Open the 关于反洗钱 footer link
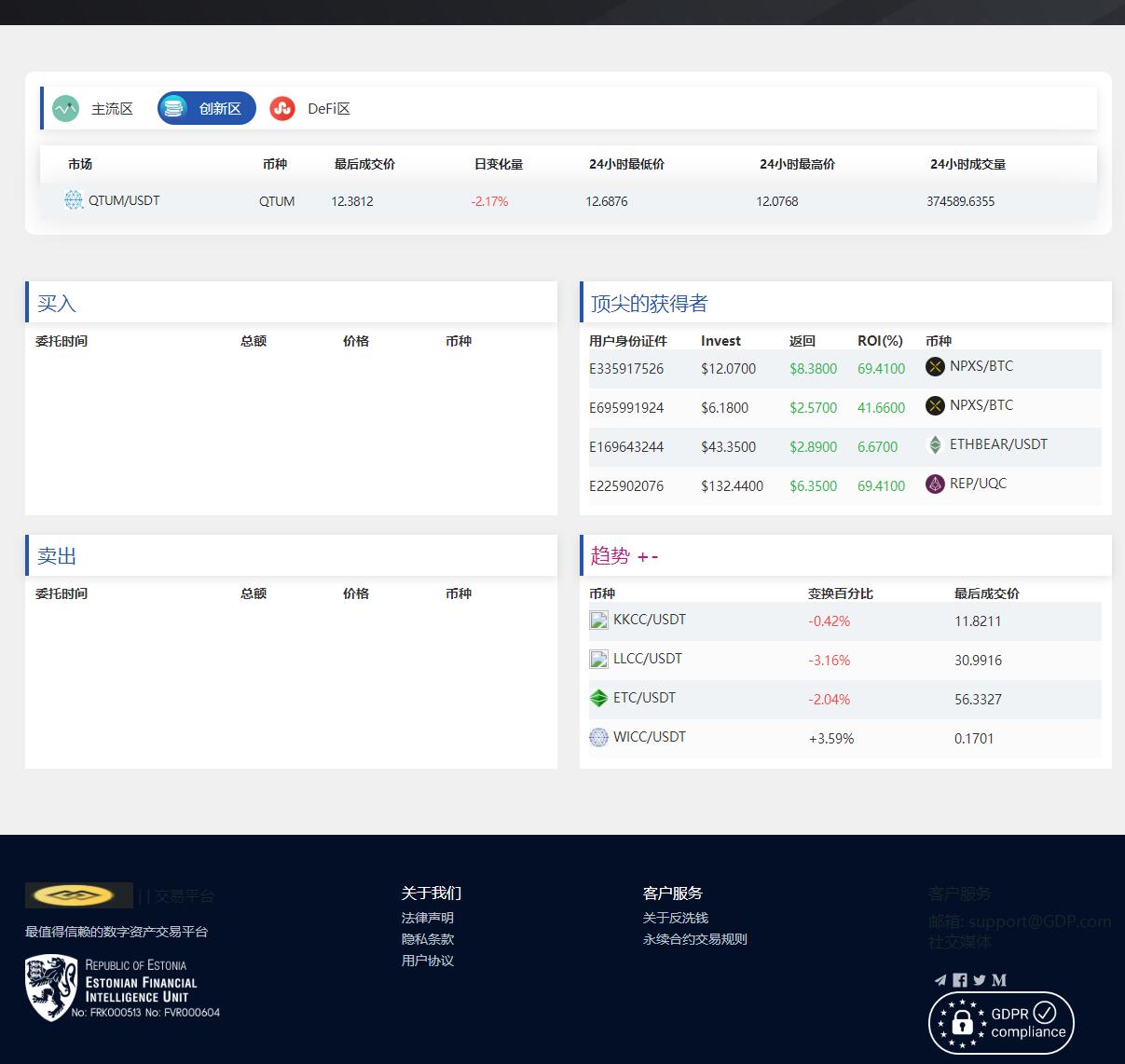The image size is (1125, 1064). click(x=676, y=918)
